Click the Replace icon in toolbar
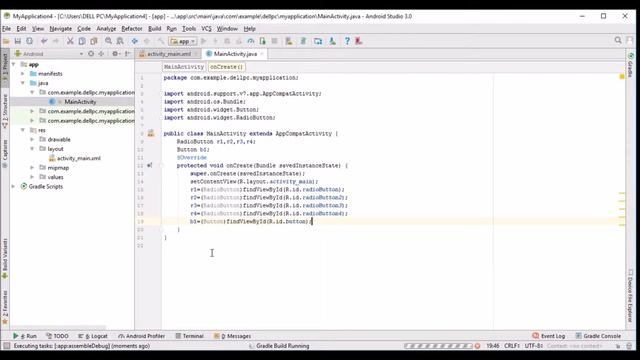The width and height of the screenshot is (640, 360). click(120, 41)
